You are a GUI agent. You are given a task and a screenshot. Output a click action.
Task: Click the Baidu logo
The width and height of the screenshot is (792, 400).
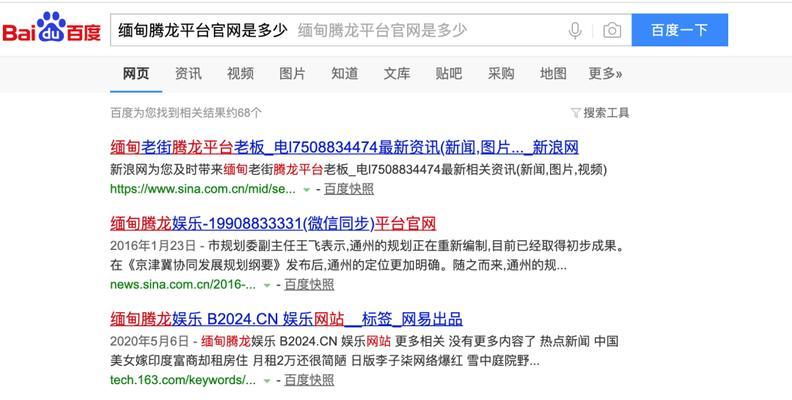pyautogui.click(x=52, y=27)
